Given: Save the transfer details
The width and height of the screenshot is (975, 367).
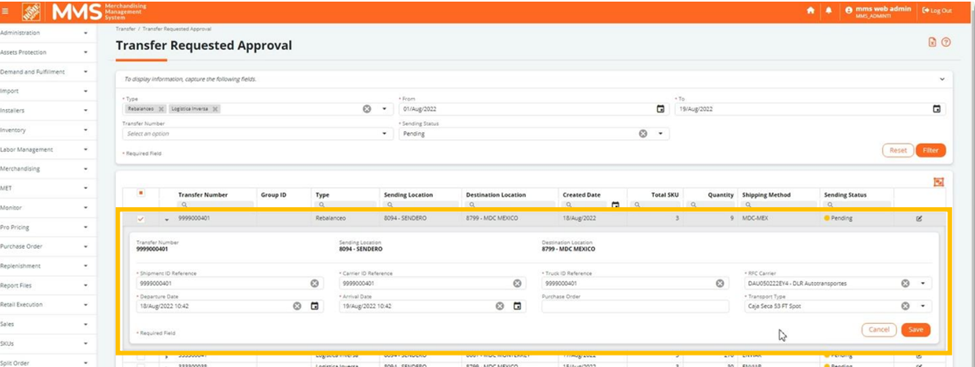Looking at the screenshot, I should tap(915, 330).
